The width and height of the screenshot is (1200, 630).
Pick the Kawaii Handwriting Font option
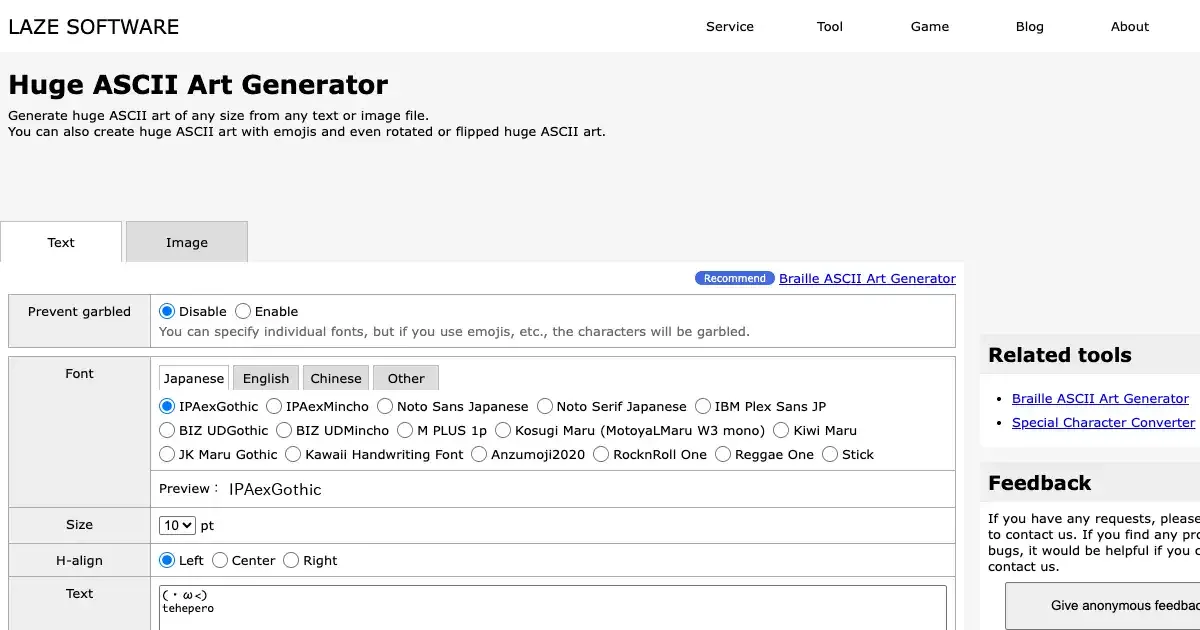click(293, 454)
